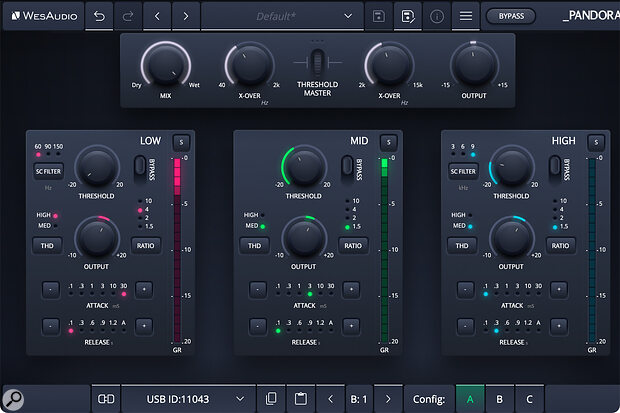Screen dimensions: 620x413
Task: Go to next preset with right chevron
Action: point(185,16)
